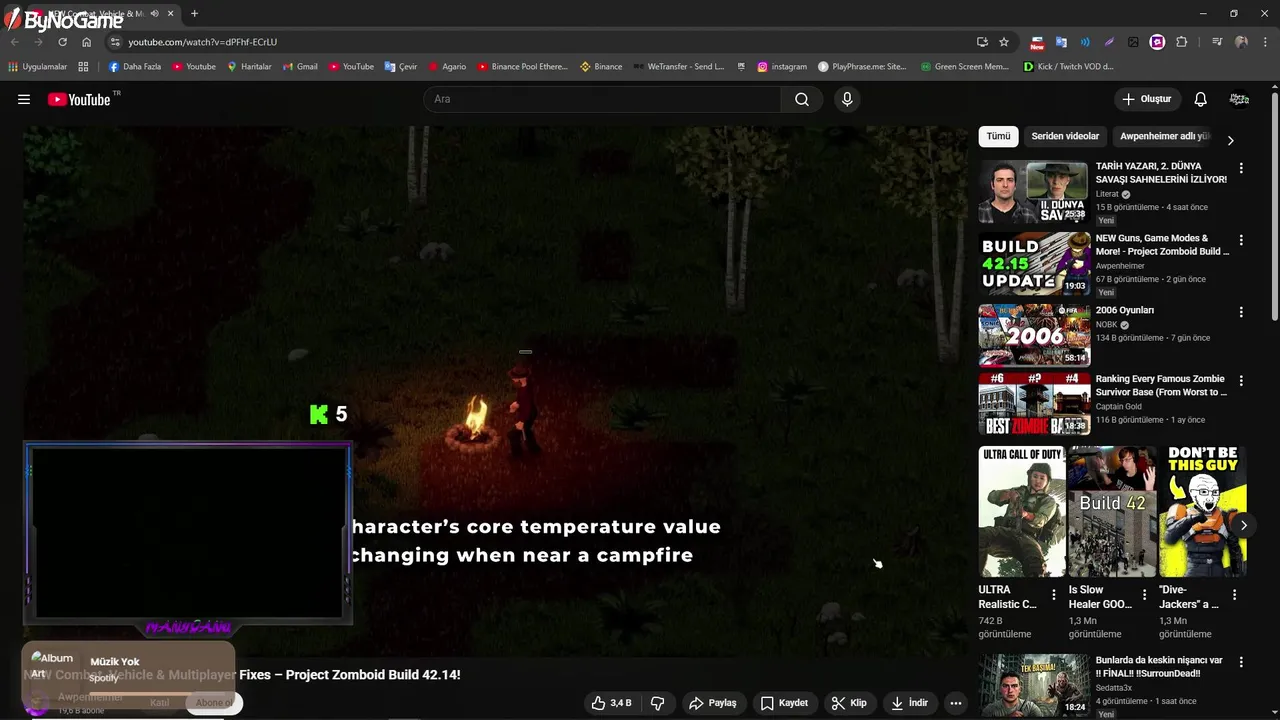1280x720 pixels.
Task: Open more actions on 2006 Oyunları video
Action: (1241, 312)
